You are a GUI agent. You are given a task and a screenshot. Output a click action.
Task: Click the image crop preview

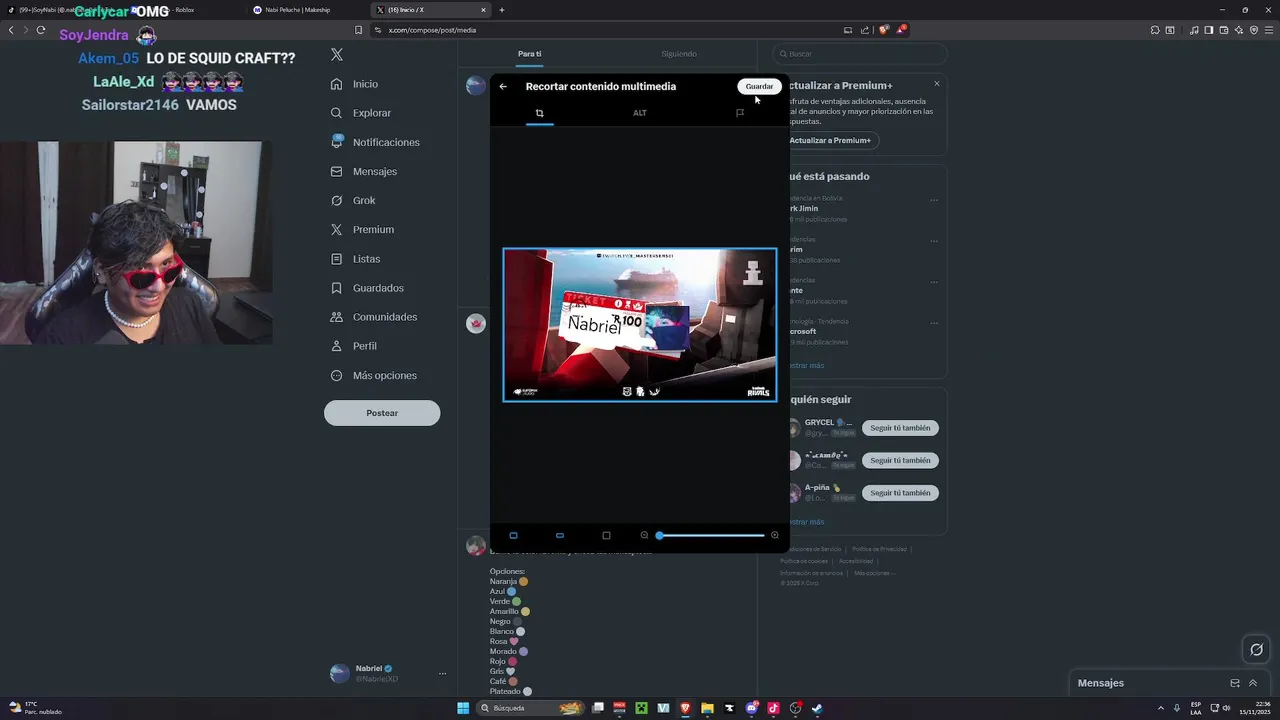tap(640, 325)
